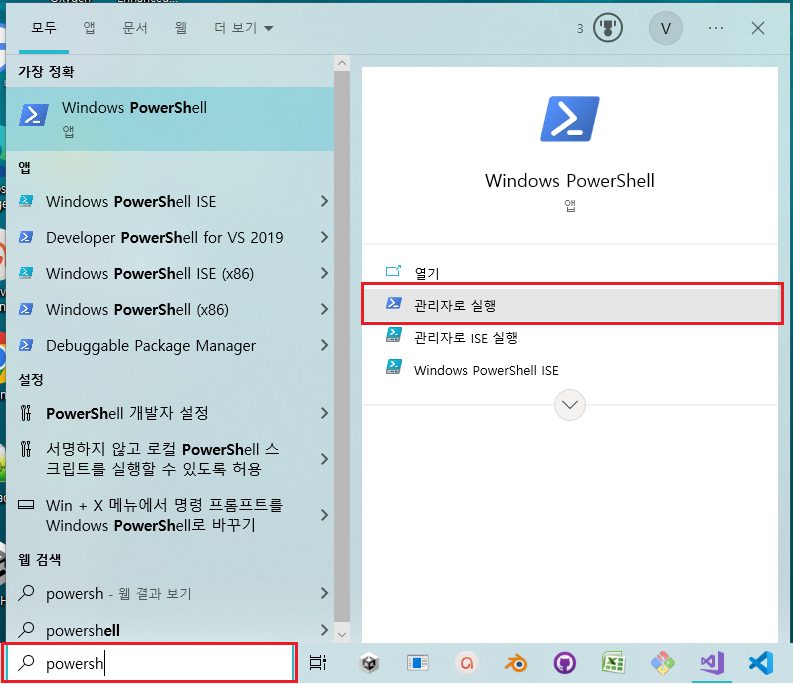
Task: Open Unity Hub from the taskbar
Action: tap(369, 663)
